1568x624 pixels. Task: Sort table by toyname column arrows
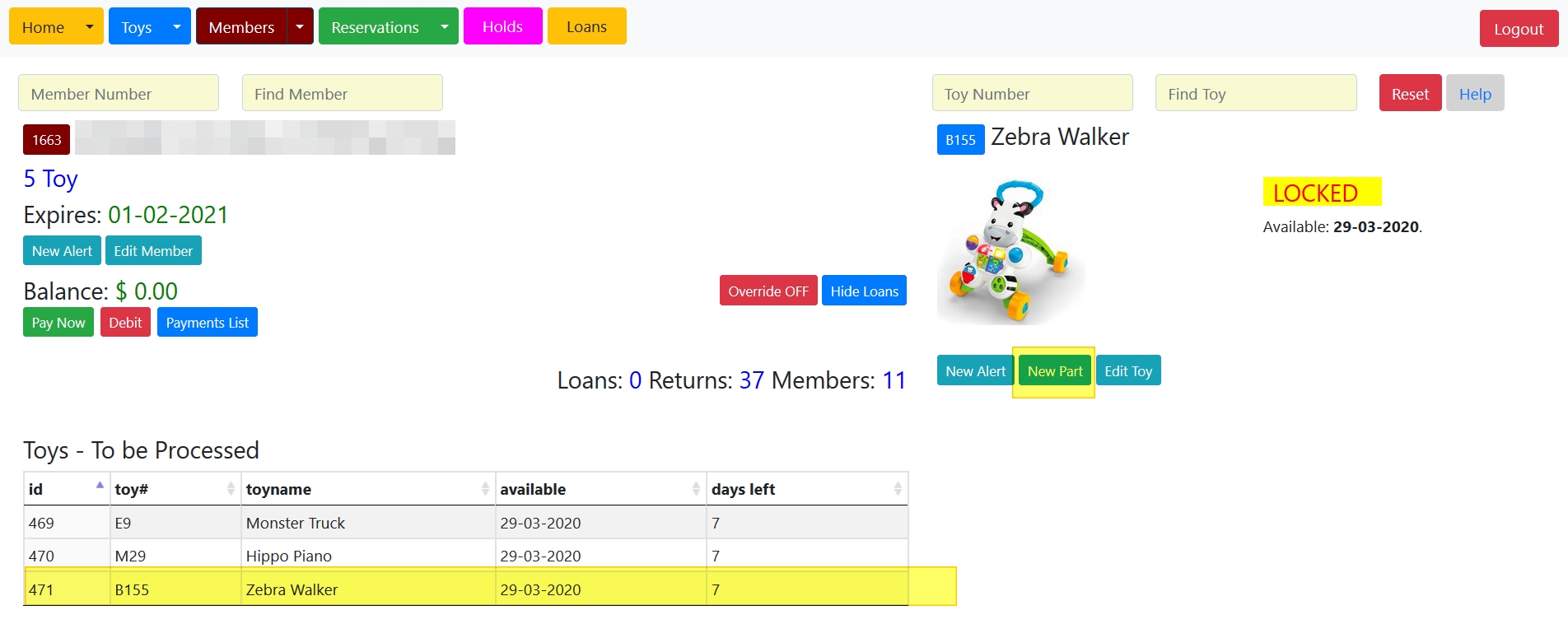[x=485, y=489]
